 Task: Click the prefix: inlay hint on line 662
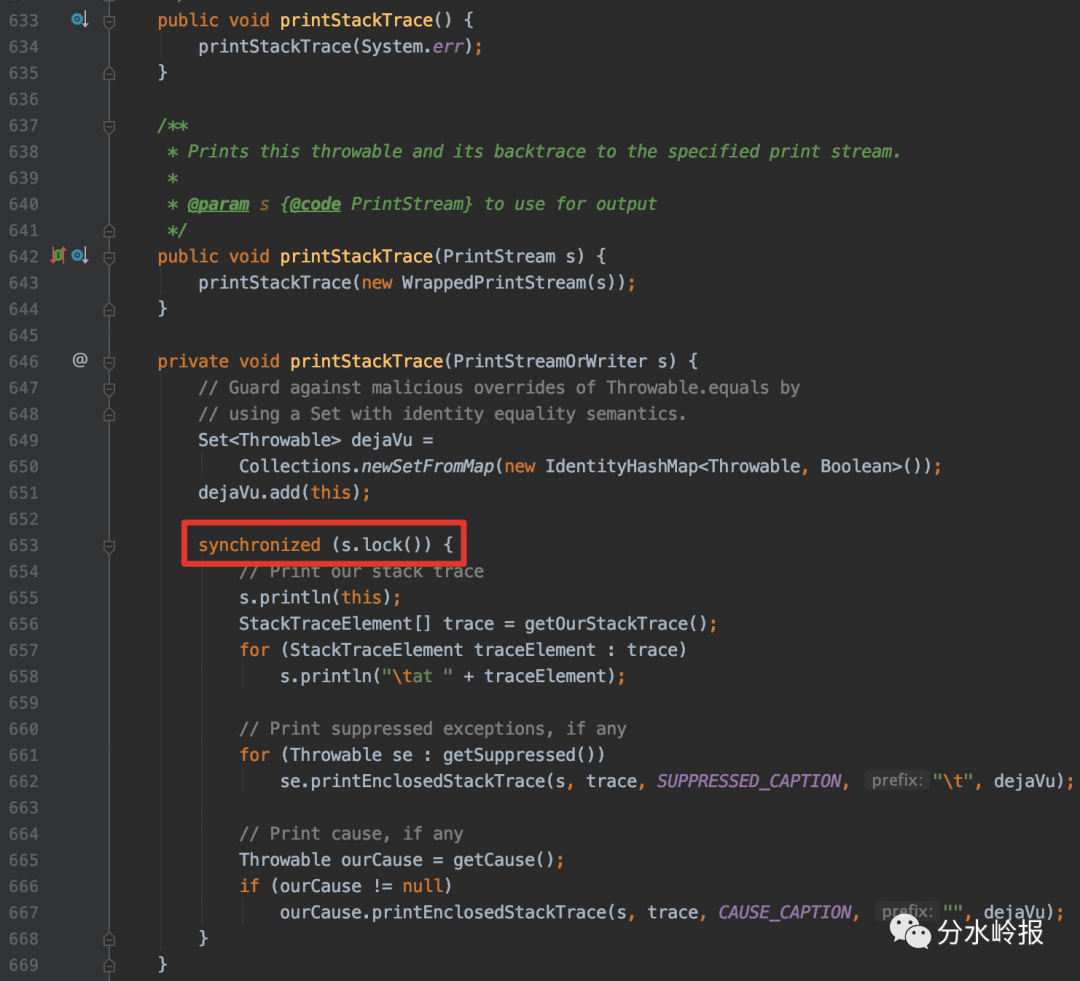click(897, 781)
